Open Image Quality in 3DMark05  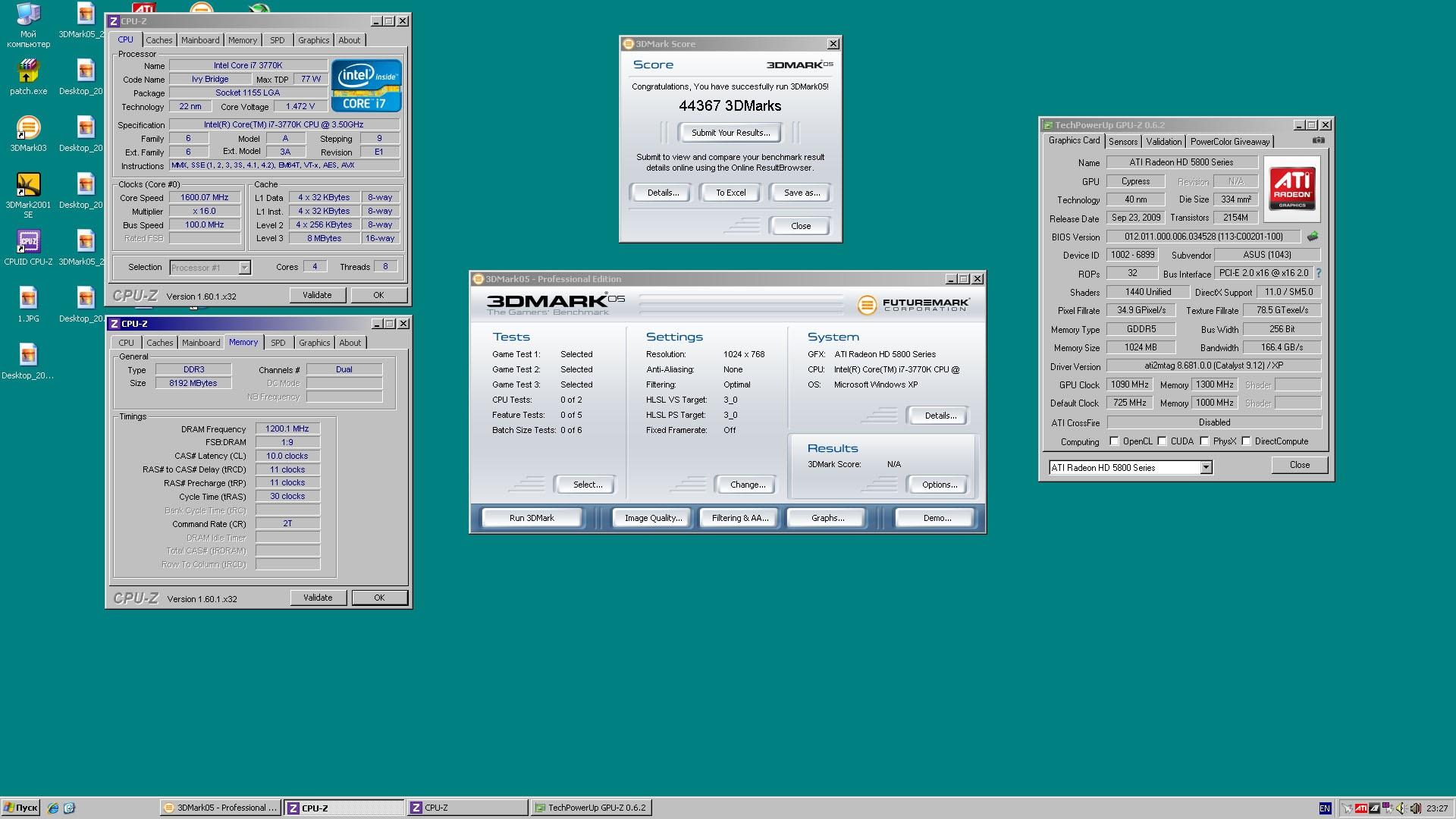tap(653, 518)
